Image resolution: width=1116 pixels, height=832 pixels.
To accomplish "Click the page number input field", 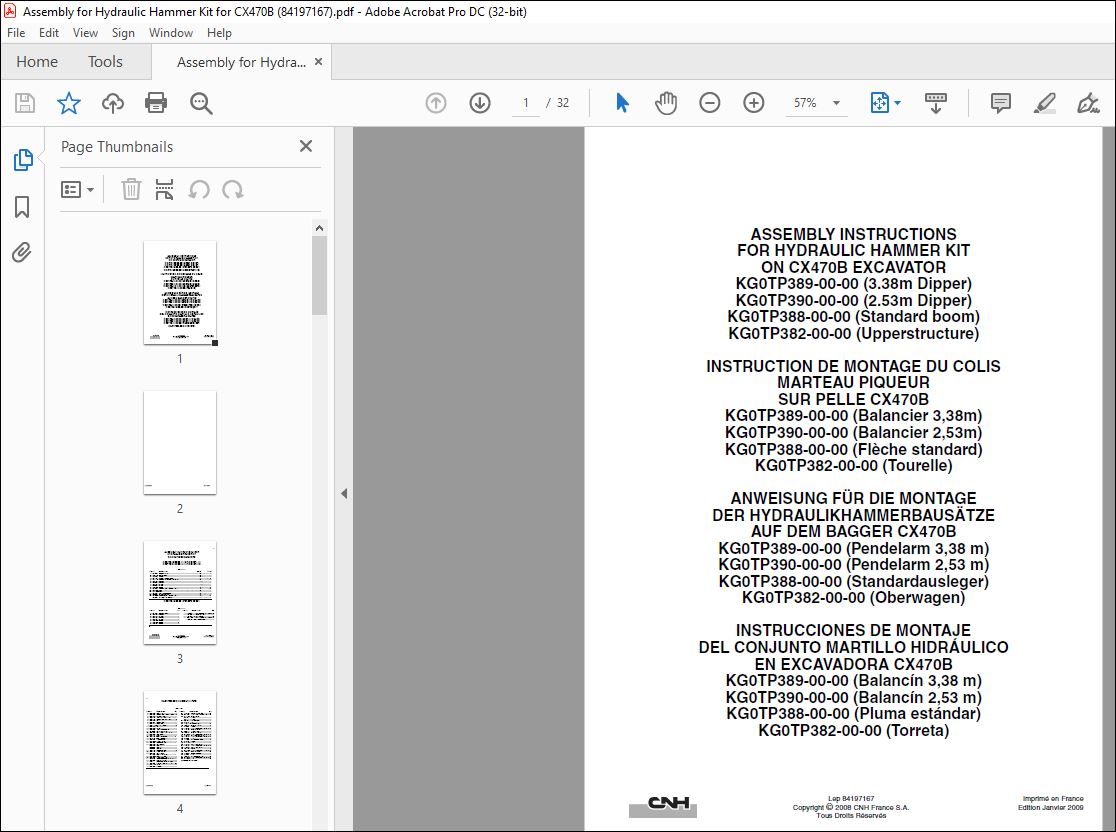I will [526, 103].
